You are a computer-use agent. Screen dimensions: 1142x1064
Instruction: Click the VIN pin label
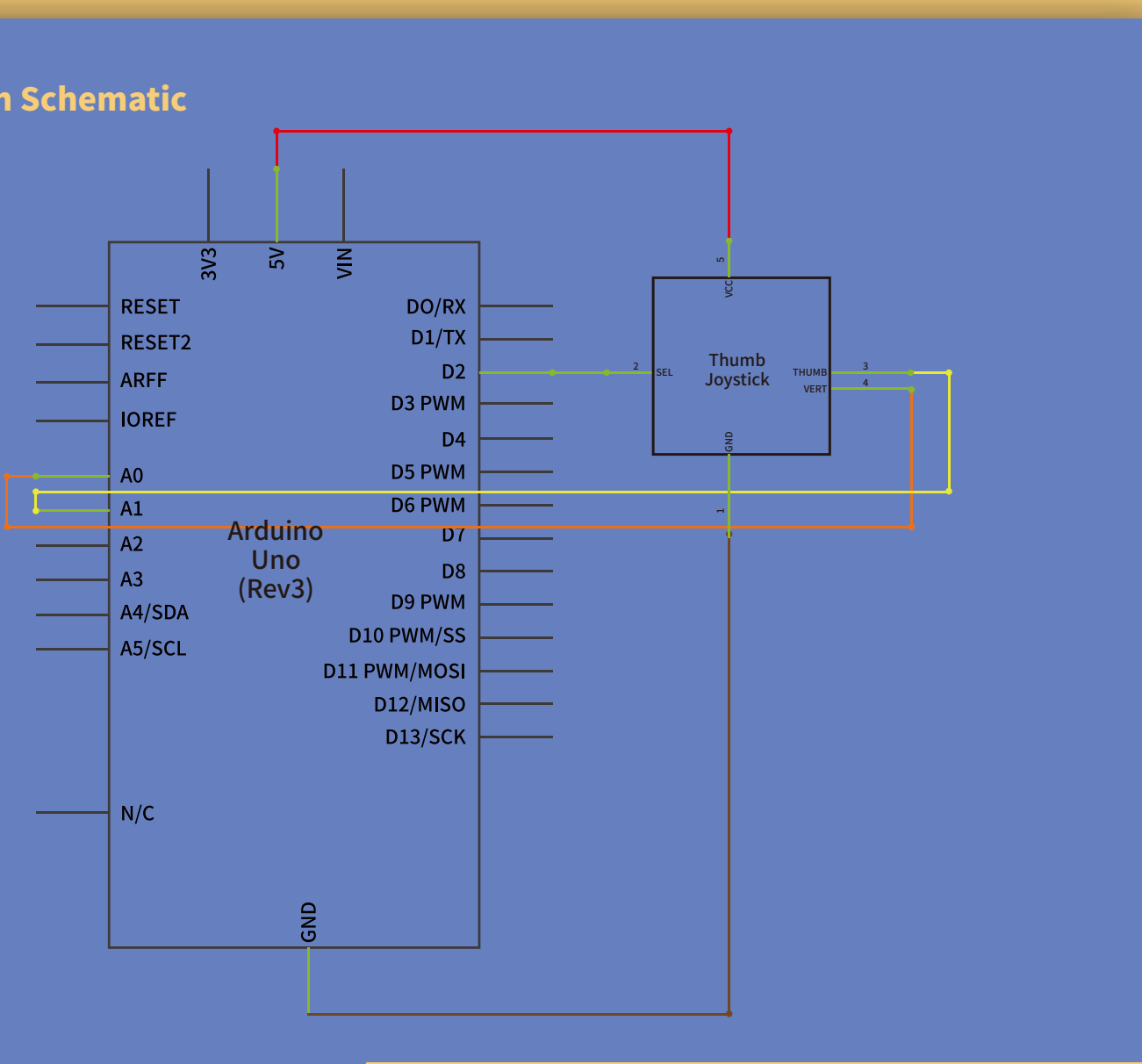(x=344, y=263)
